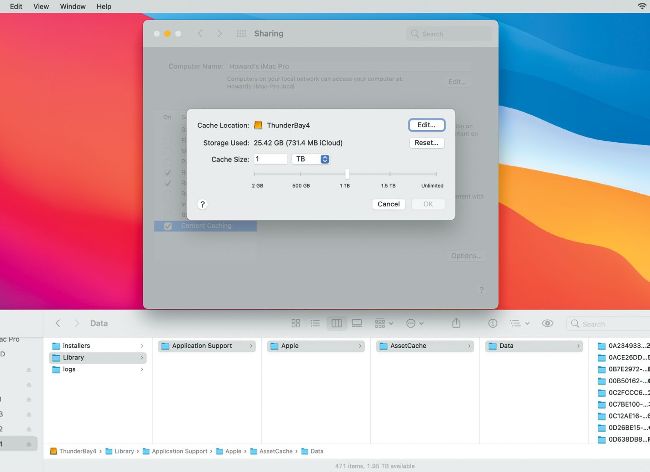Open the Finder action ellipsis menu

[x=413, y=323]
